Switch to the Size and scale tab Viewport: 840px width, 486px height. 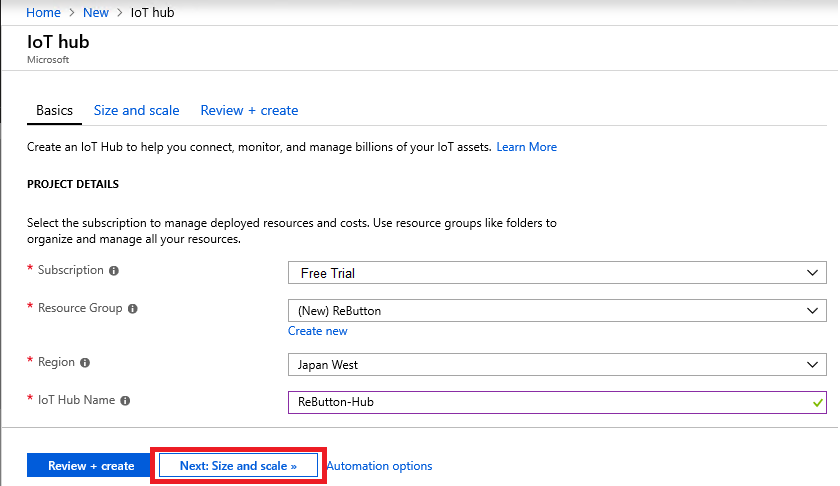pyautogui.click(x=137, y=110)
